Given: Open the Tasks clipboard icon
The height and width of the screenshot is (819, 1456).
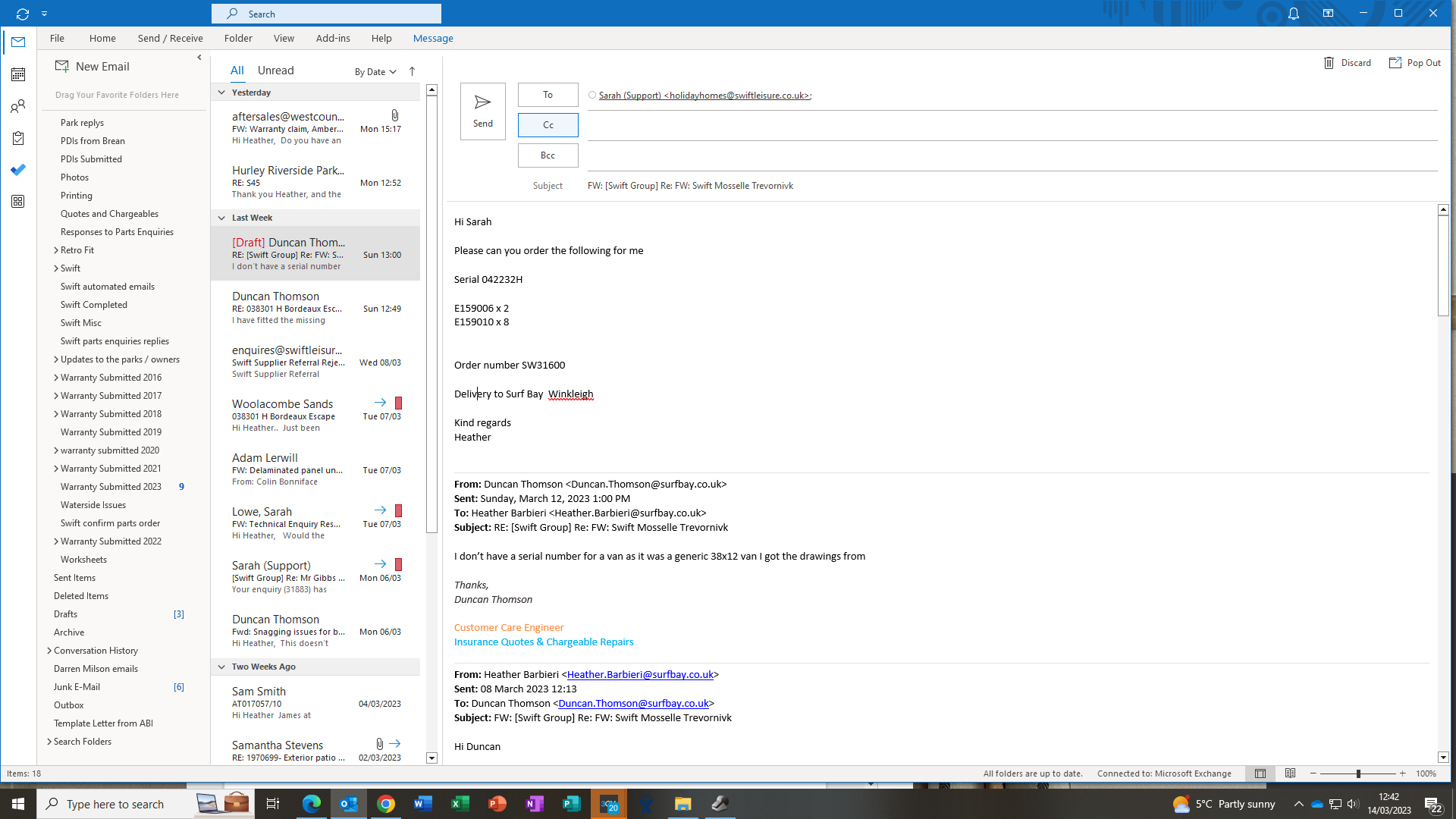Looking at the screenshot, I should pyautogui.click(x=18, y=138).
